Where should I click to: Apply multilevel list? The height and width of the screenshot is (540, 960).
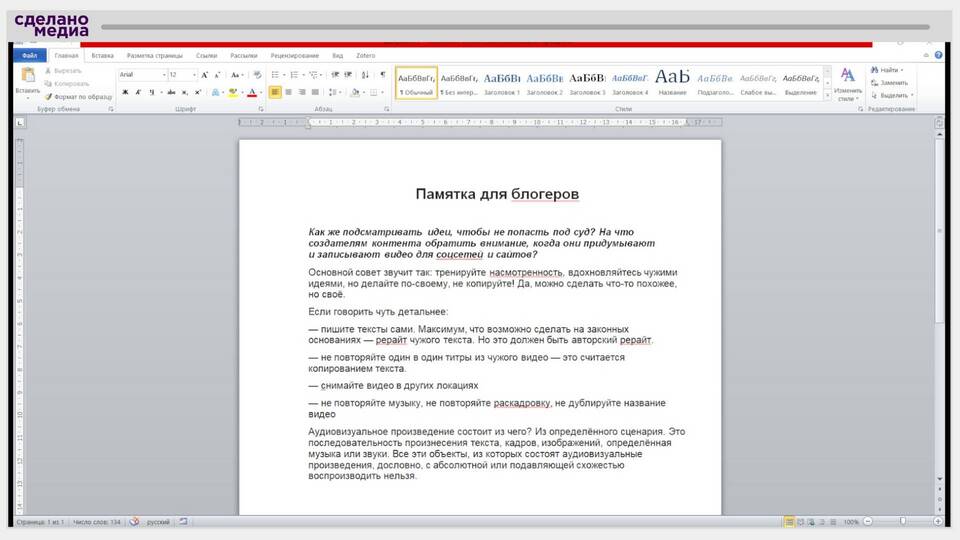[x=313, y=75]
